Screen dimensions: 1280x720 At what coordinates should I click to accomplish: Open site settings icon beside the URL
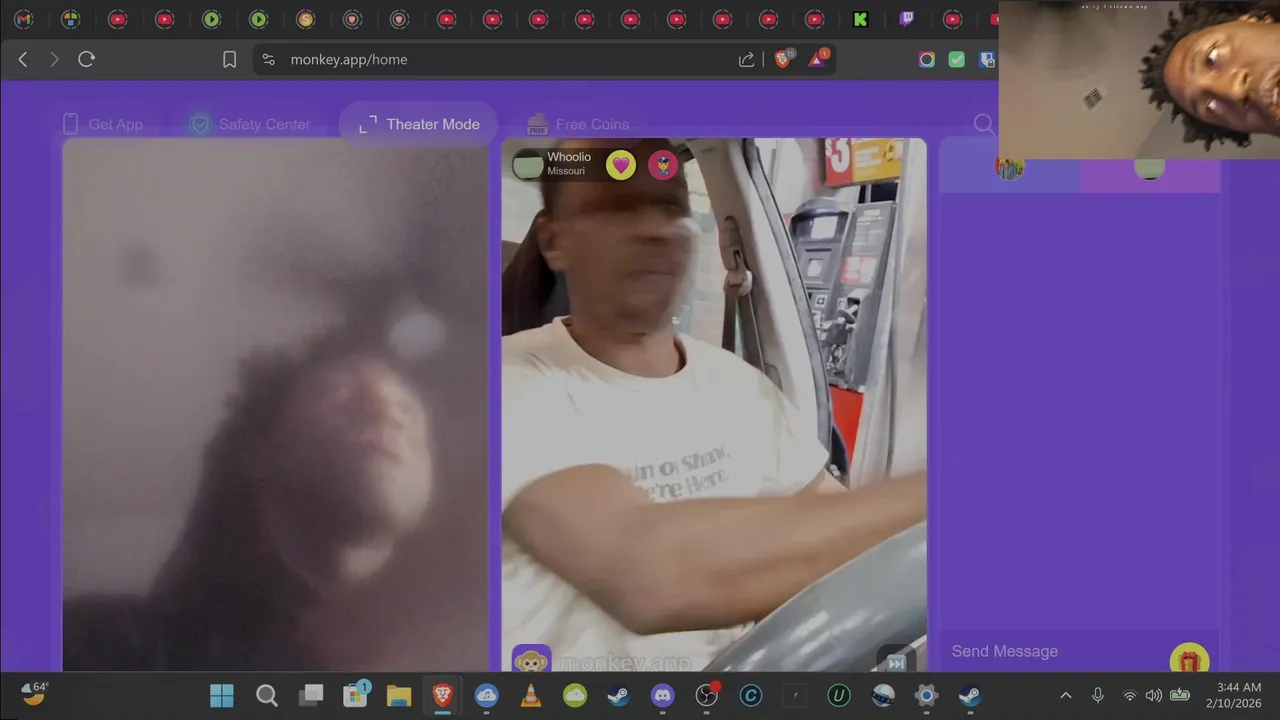pos(268,59)
